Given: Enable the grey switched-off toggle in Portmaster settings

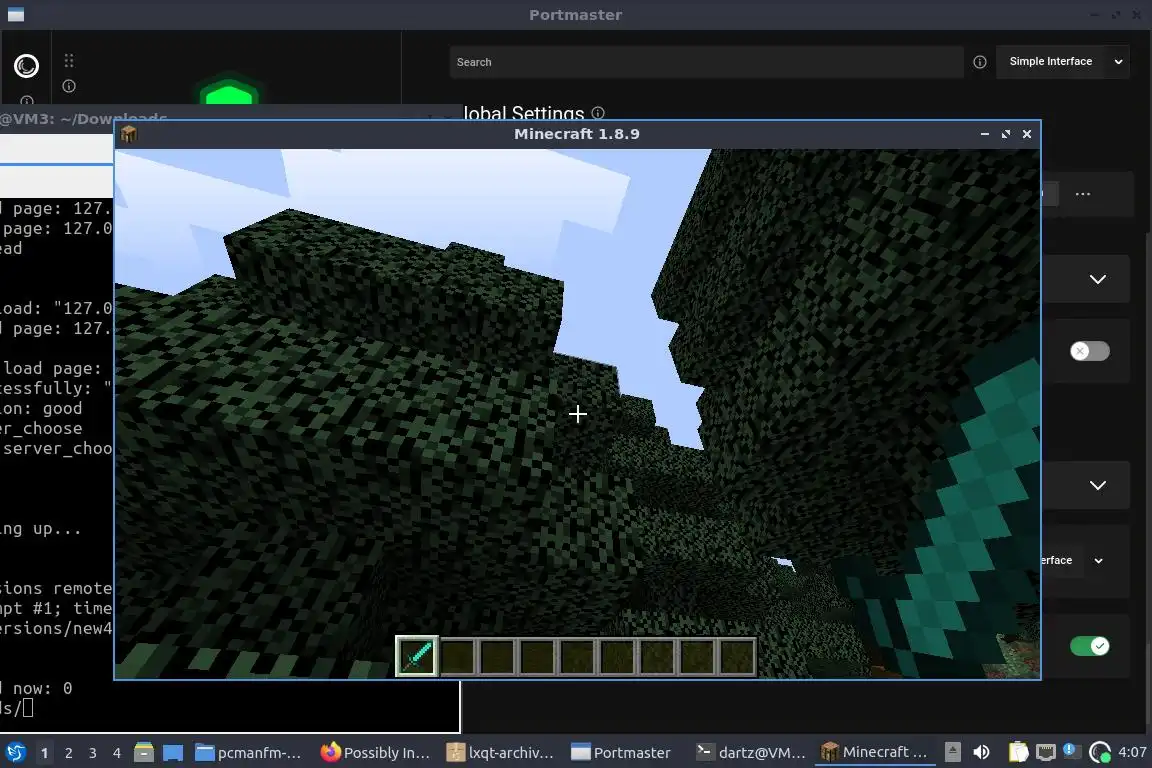Looking at the screenshot, I should point(1090,351).
